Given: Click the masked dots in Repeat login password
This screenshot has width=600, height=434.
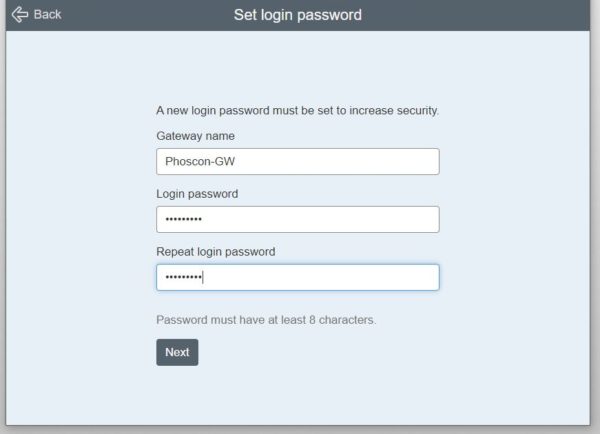Looking at the screenshot, I should [183, 277].
